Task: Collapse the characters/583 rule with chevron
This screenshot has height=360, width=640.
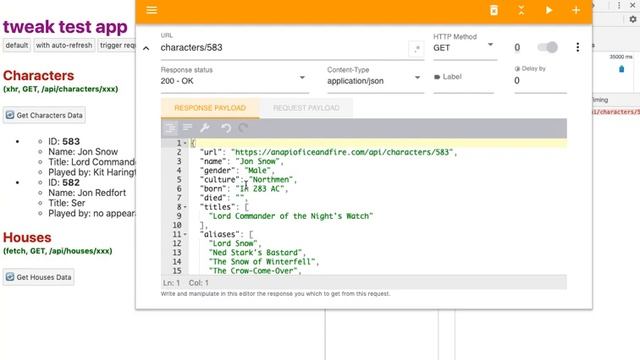Action: coord(146,48)
